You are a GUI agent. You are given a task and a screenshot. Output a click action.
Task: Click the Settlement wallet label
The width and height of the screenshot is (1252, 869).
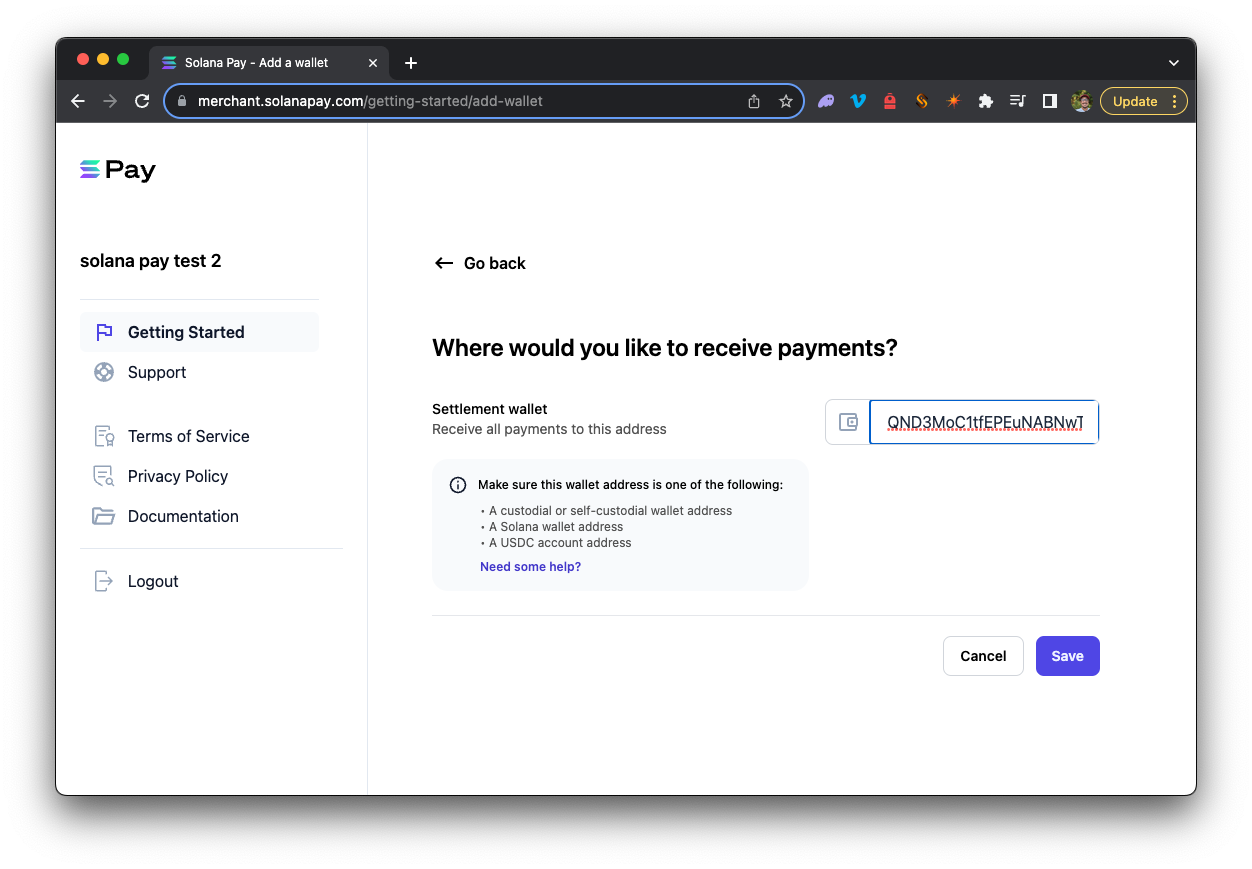pos(490,409)
